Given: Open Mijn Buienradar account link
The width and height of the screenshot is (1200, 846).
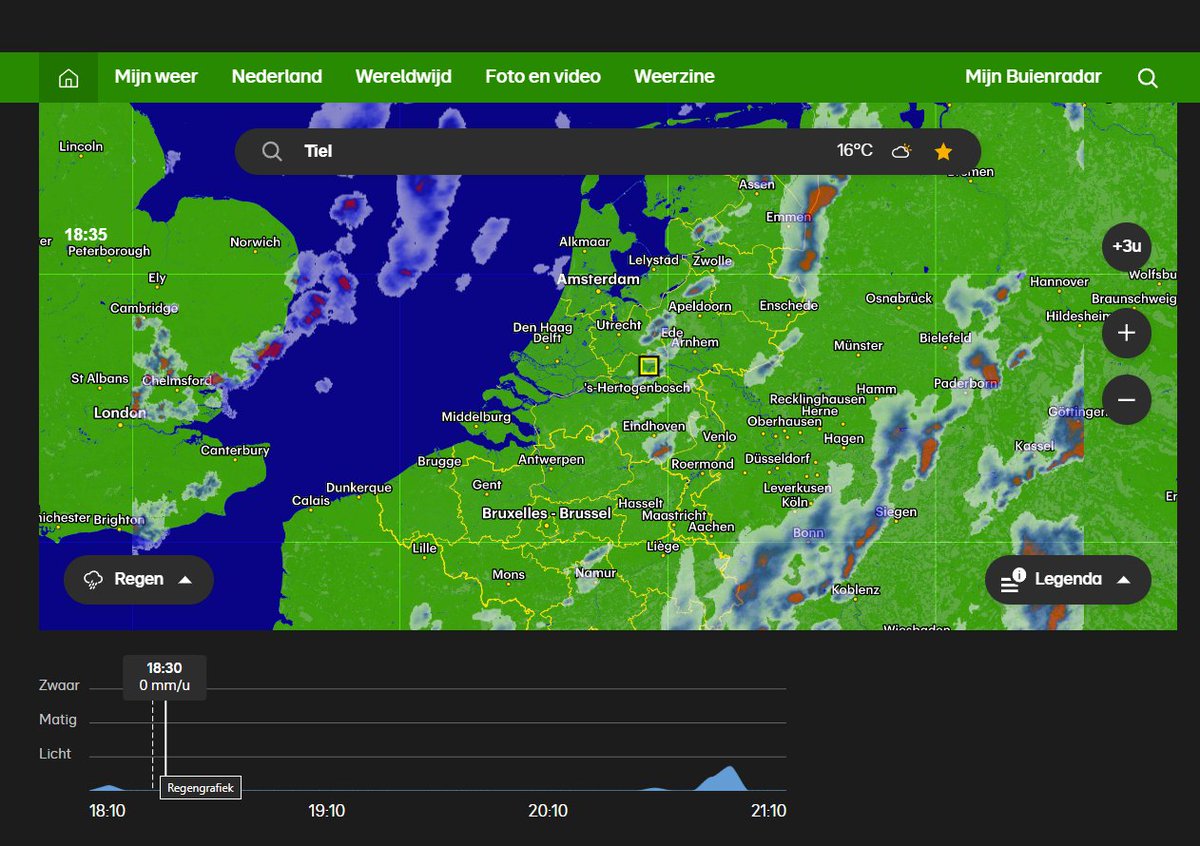Looking at the screenshot, I should click(x=1033, y=77).
